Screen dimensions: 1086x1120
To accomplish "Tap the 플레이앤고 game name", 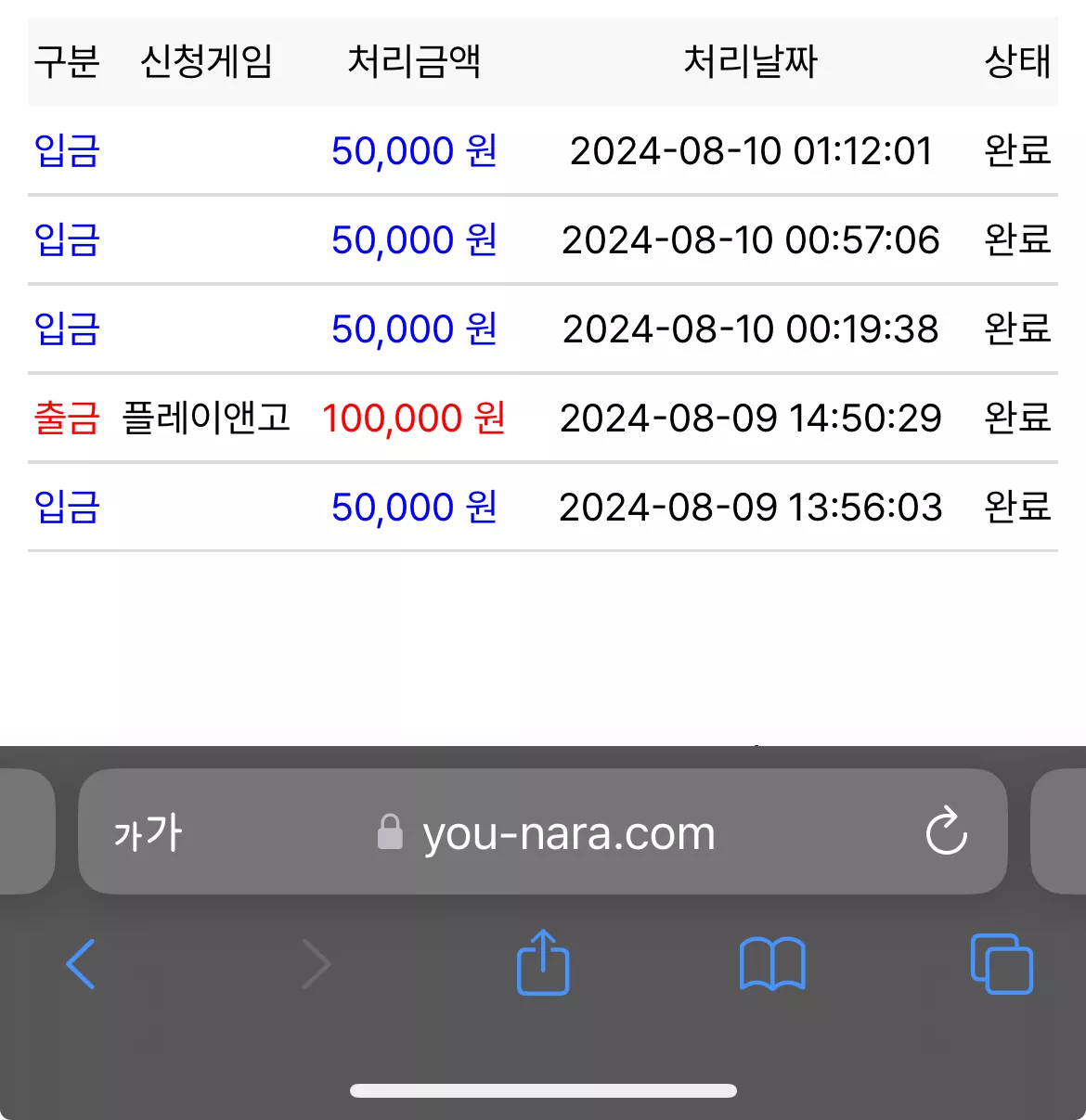I will pos(206,418).
